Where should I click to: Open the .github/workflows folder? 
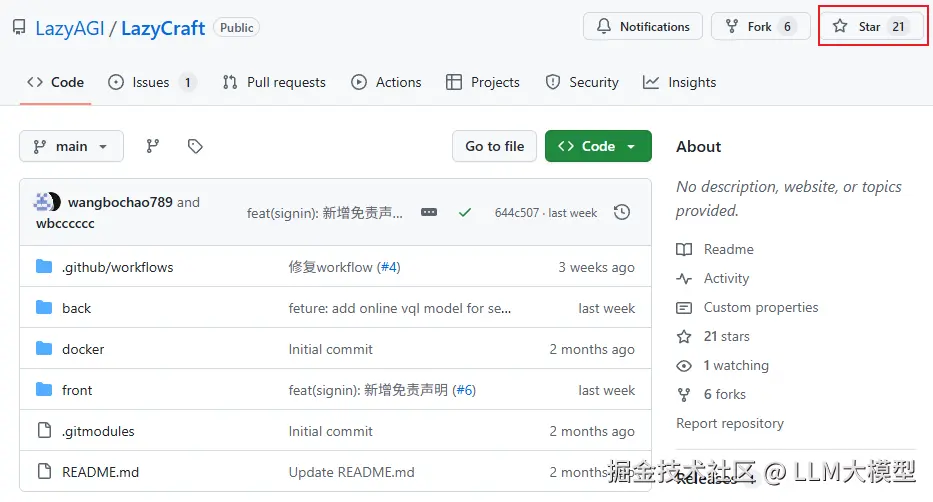pos(117,267)
